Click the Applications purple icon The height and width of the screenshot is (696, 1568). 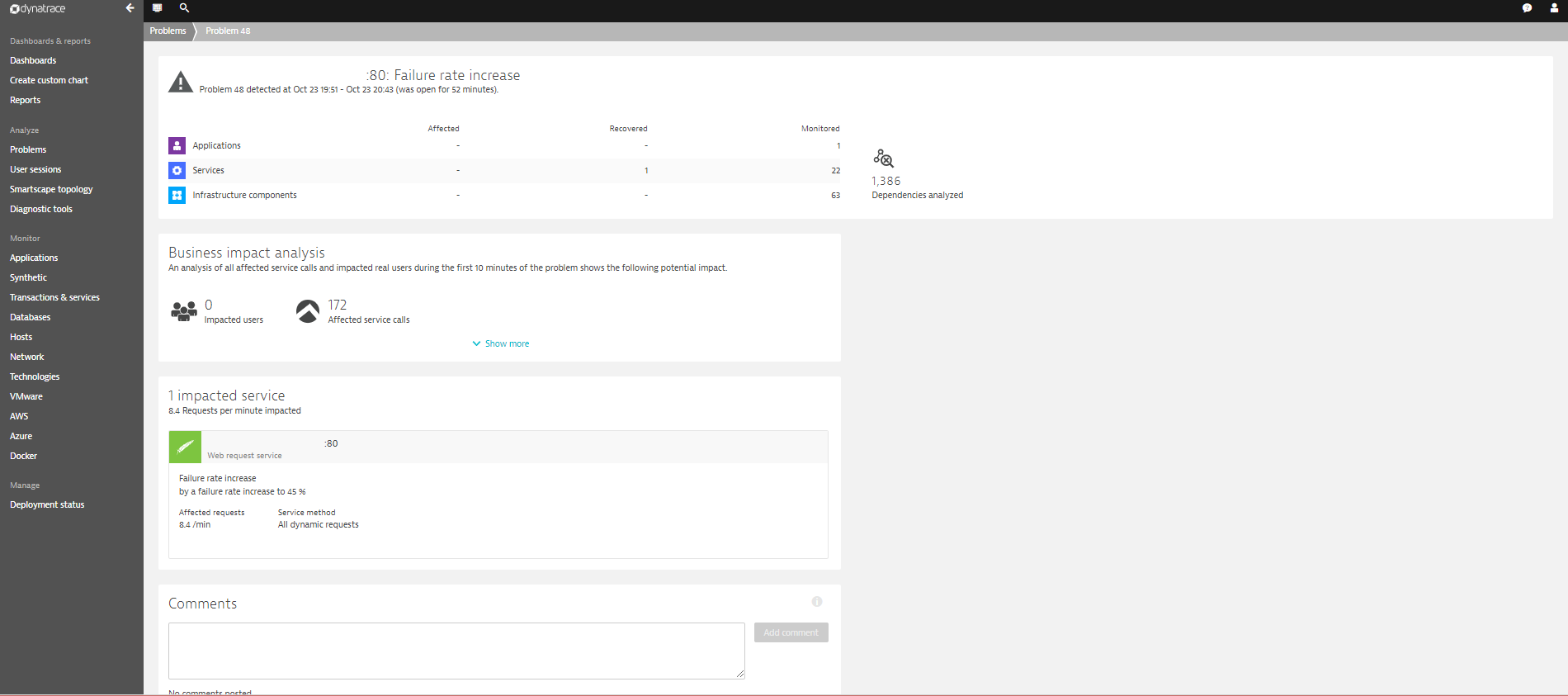coord(177,146)
